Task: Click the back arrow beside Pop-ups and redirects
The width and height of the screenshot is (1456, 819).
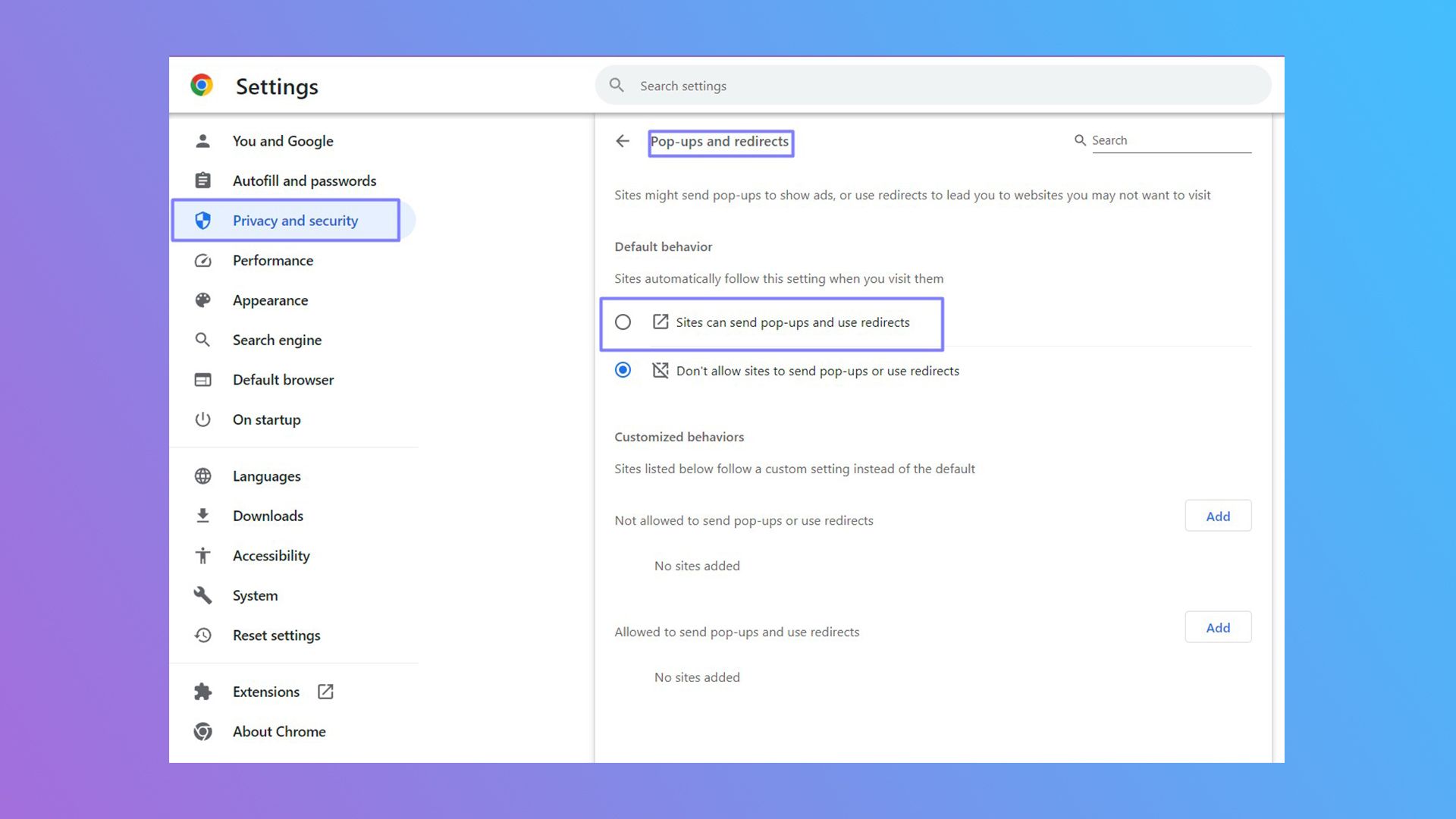Action: [x=623, y=141]
